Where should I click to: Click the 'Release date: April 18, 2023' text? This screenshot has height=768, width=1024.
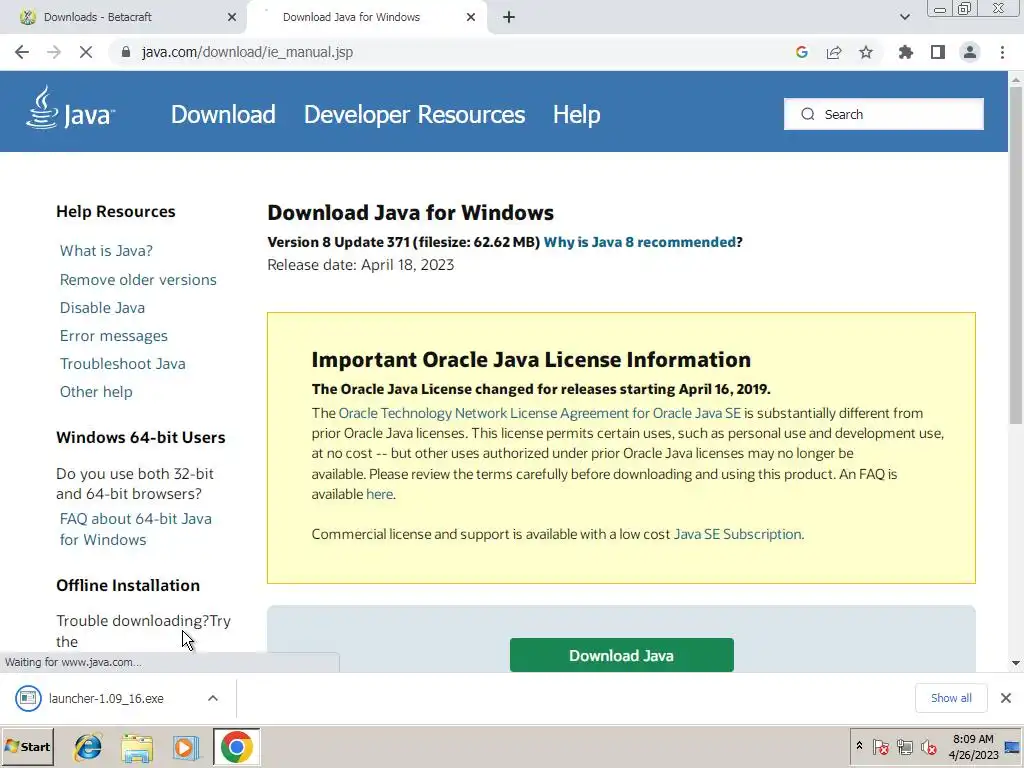click(x=360, y=265)
